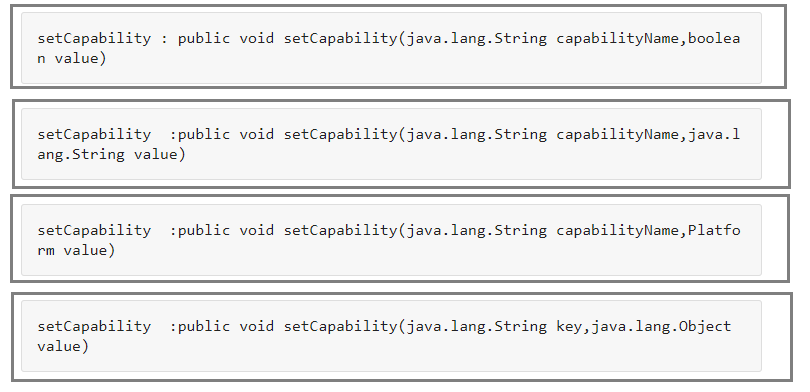The image size is (810, 392).
Task: Click wrapped line 'rm value)'
Action: pos(76,250)
